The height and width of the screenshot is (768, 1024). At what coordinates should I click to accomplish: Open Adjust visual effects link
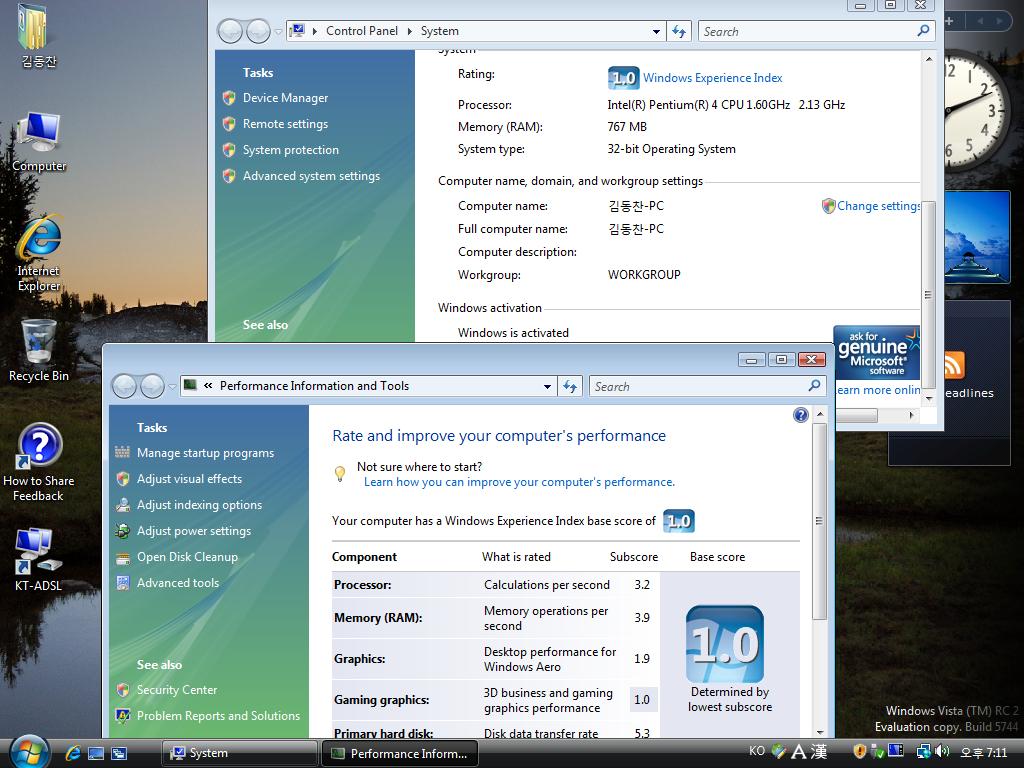[189, 479]
